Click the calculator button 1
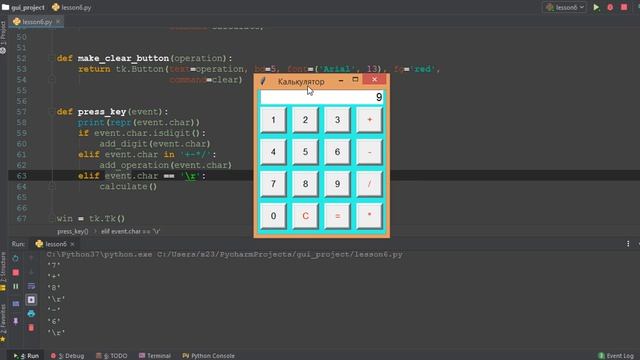640x360 pixels. pos(273,120)
